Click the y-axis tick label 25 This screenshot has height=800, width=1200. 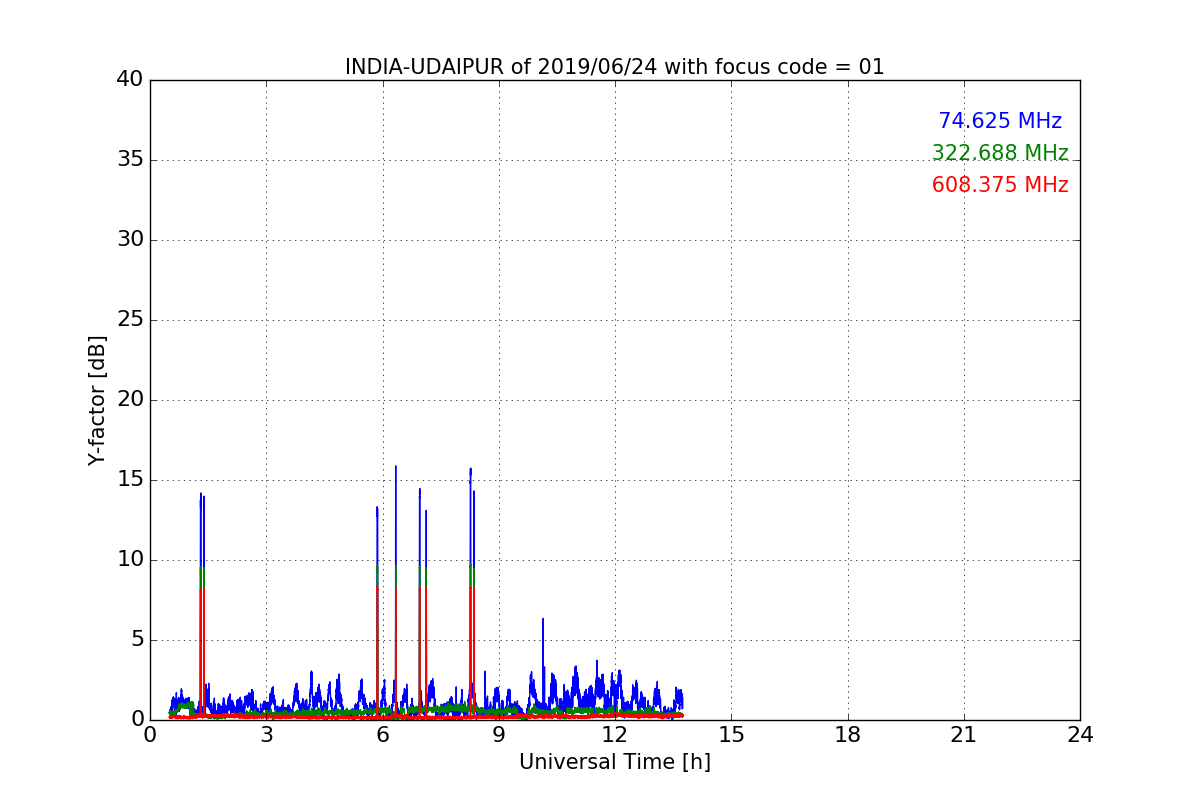click(x=130, y=320)
